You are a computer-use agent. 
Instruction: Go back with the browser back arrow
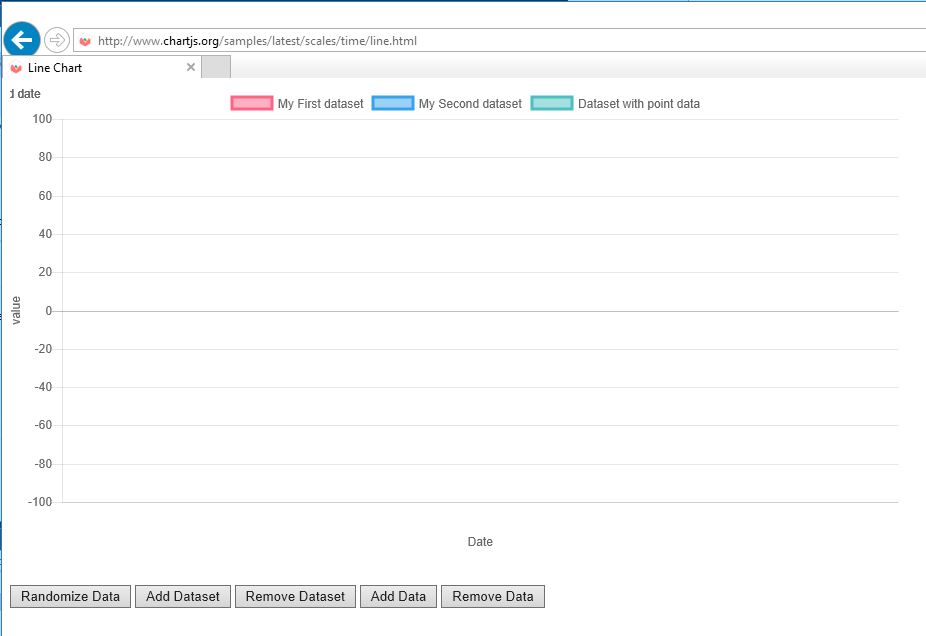(x=22, y=40)
